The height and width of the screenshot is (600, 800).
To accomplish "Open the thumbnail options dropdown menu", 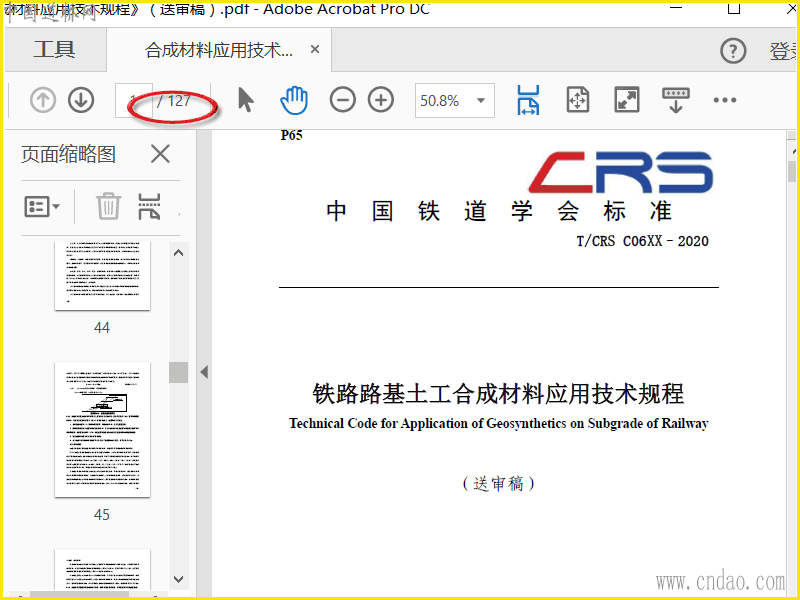I will (42, 207).
